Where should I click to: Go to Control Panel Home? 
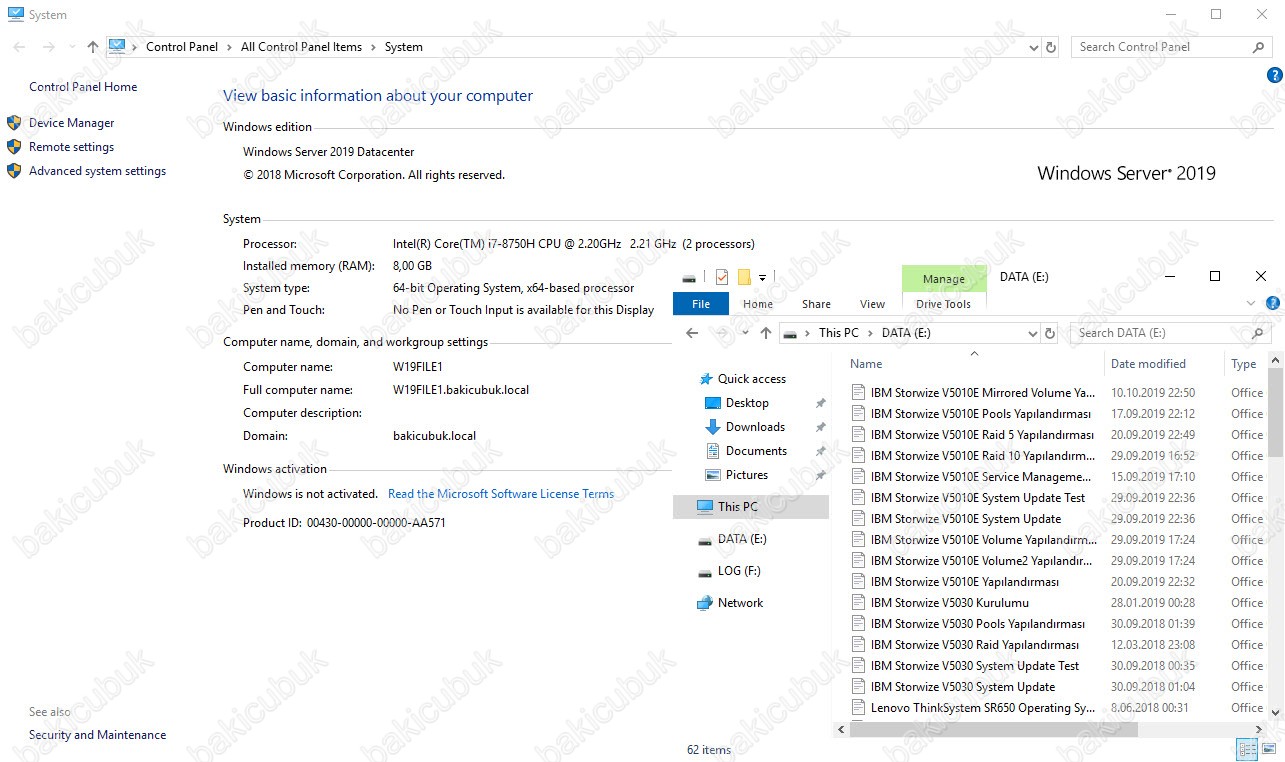coord(83,87)
